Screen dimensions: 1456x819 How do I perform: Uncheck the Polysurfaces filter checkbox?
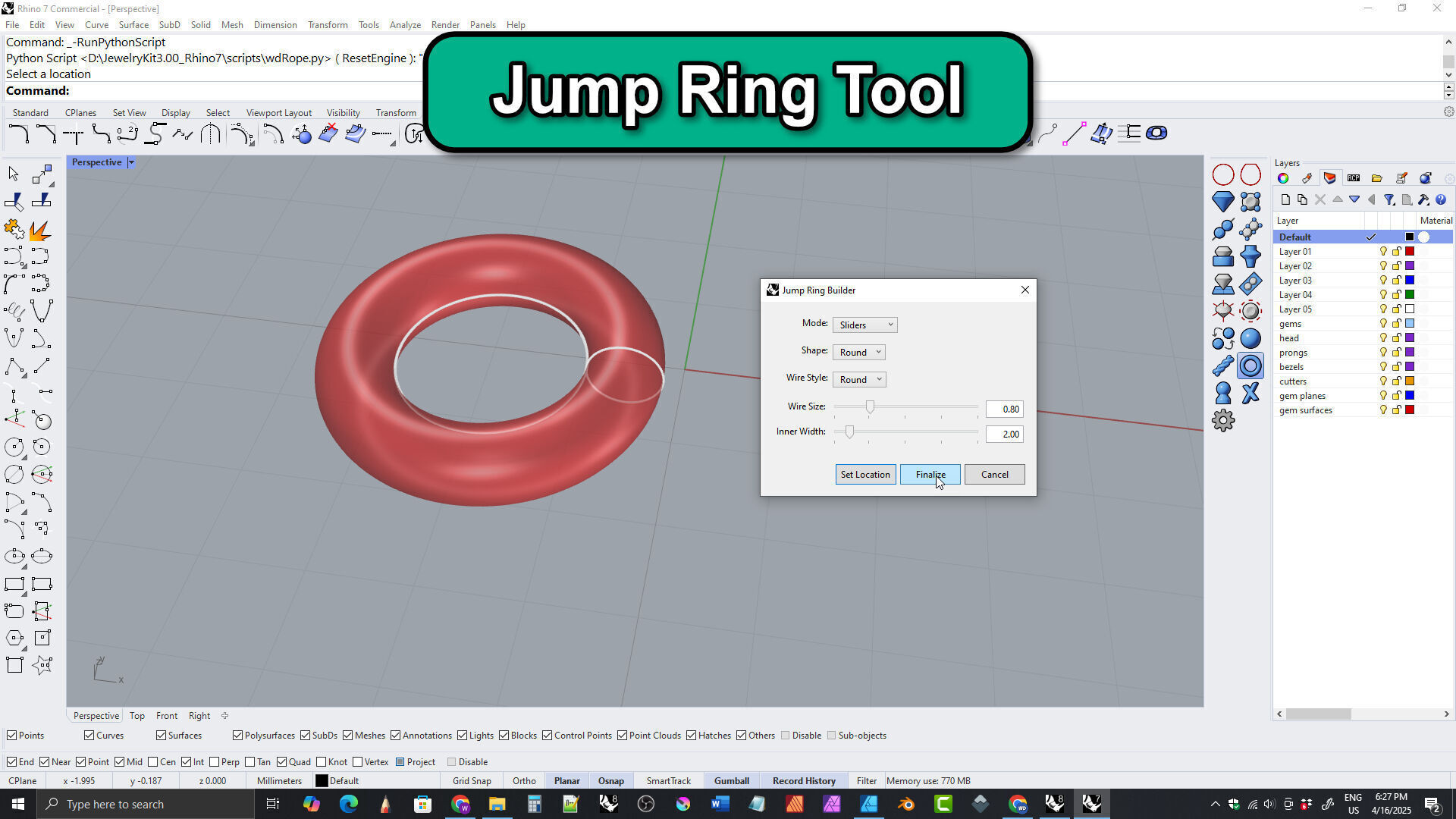coord(237,736)
